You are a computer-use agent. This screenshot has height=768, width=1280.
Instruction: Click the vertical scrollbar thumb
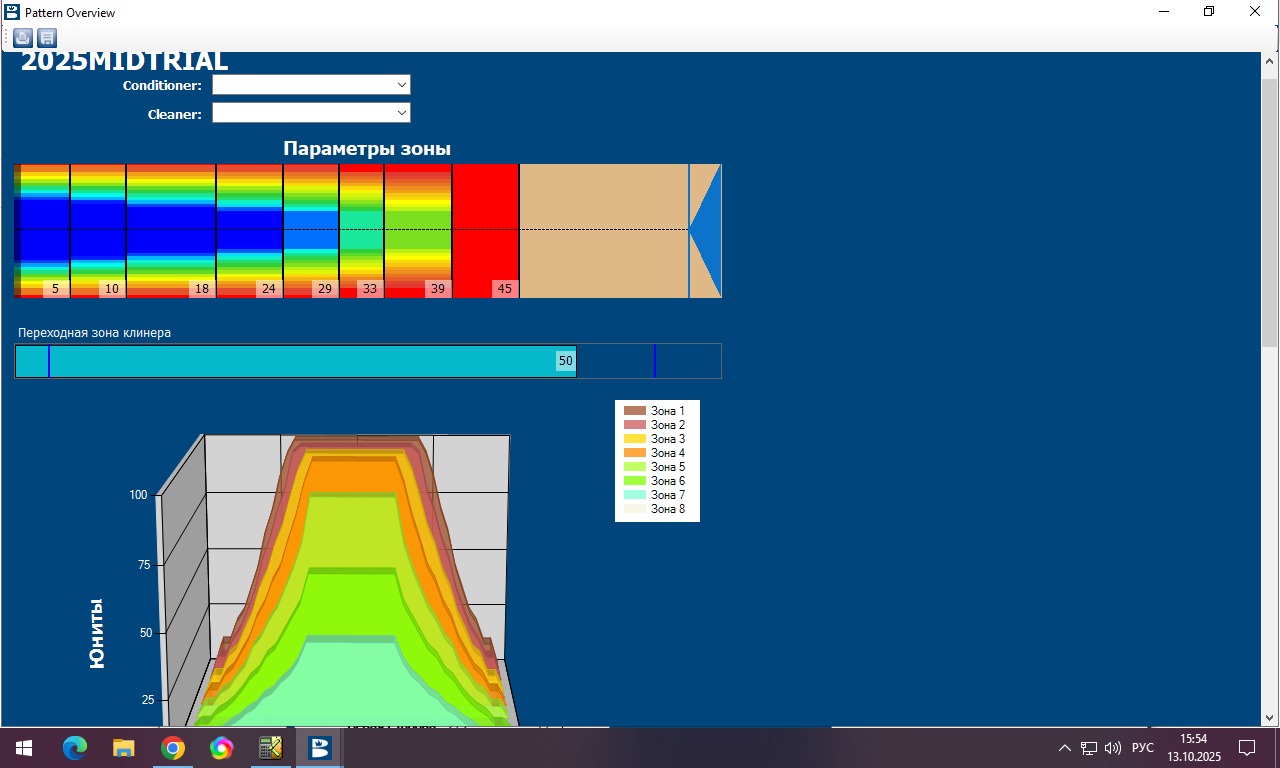1270,200
